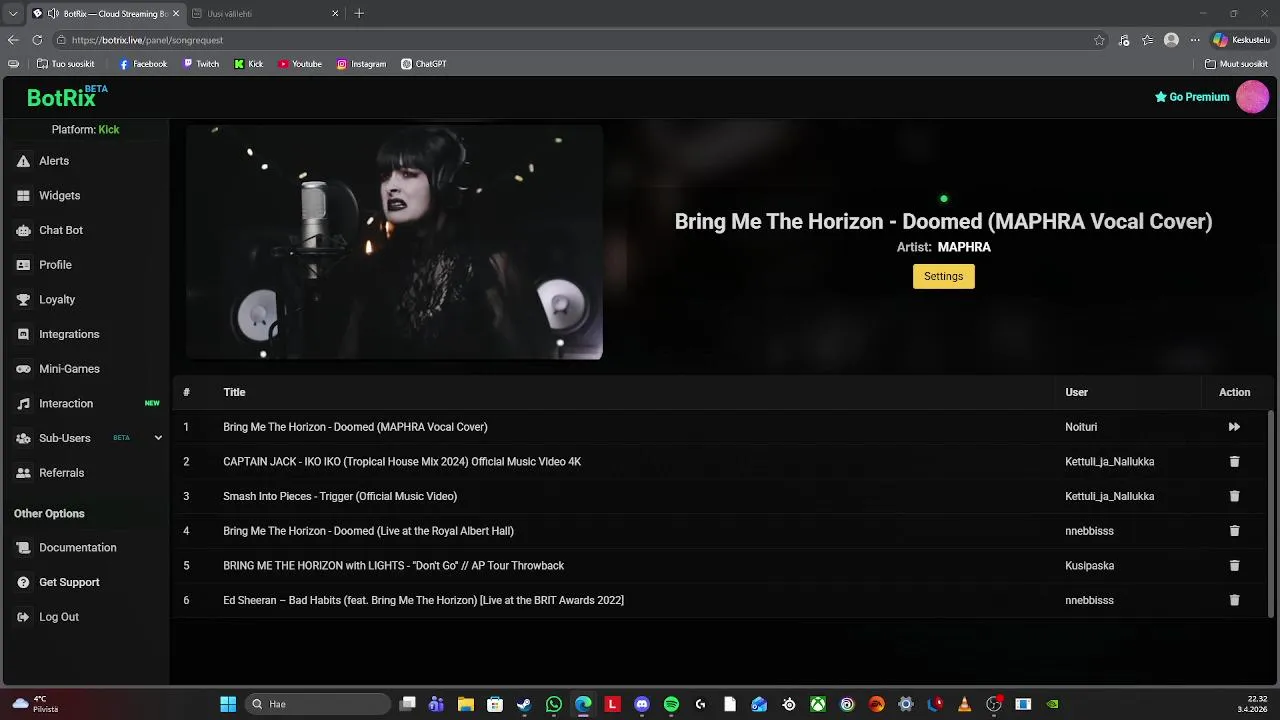1280x720 pixels.
Task: Open the pink user avatar menu
Action: click(1253, 97)
